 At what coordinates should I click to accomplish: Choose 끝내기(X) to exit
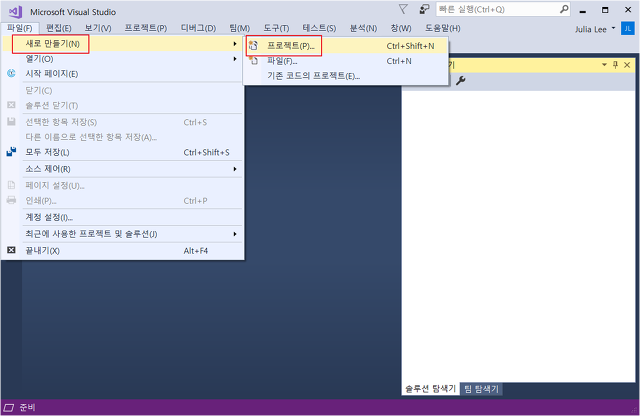(x=122, y=251)
